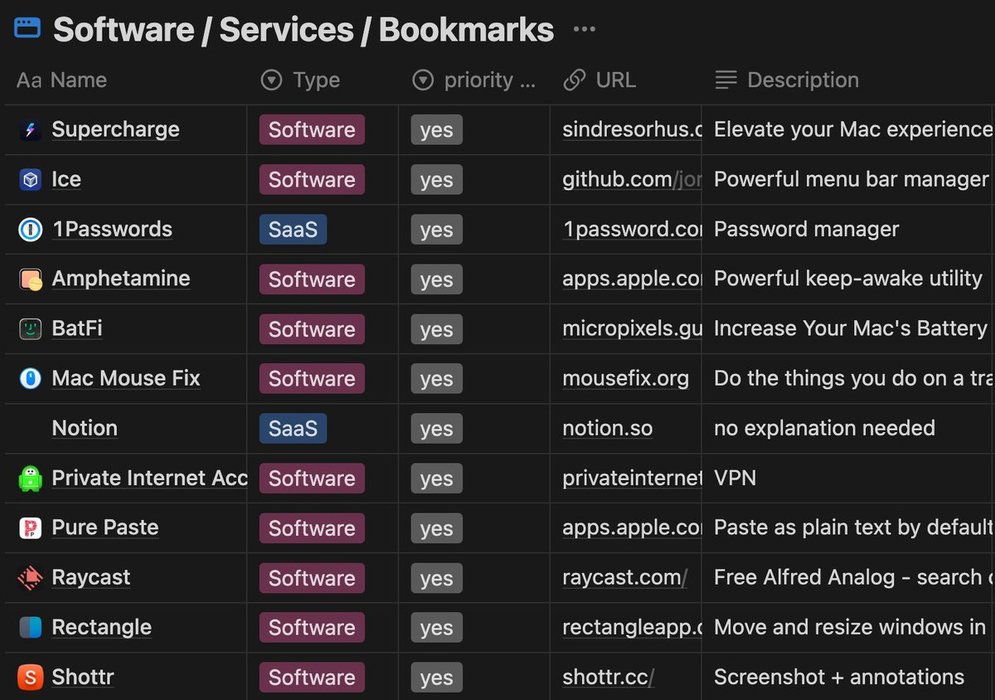The image size is (995, 700).
Task: Edit the priority yes tag for Ice
Action: 437,180
